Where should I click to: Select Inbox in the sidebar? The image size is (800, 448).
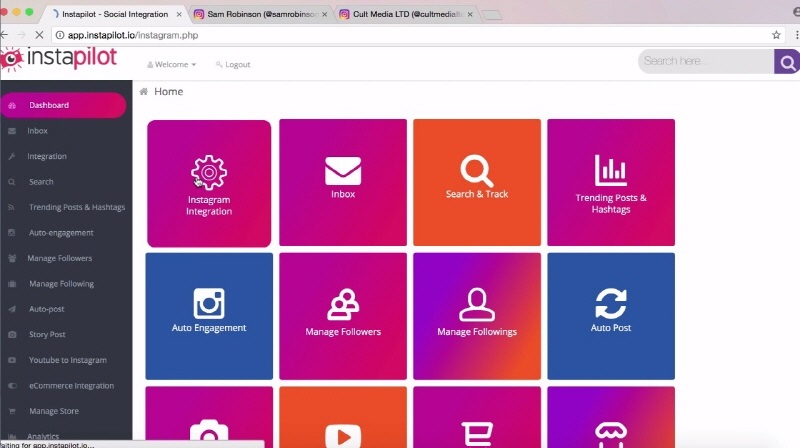tap(37, 131)
